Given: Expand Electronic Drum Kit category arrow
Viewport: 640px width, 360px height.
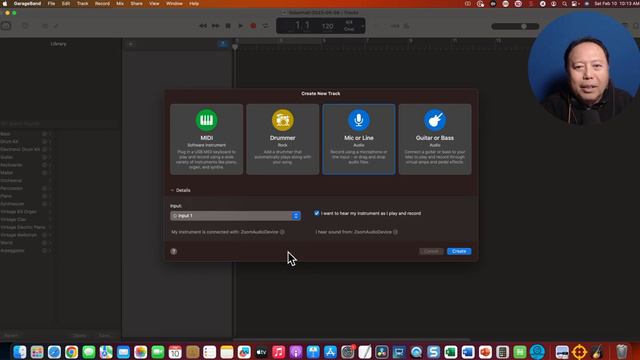Looking at the screenshot, I should tap(50, 149).
